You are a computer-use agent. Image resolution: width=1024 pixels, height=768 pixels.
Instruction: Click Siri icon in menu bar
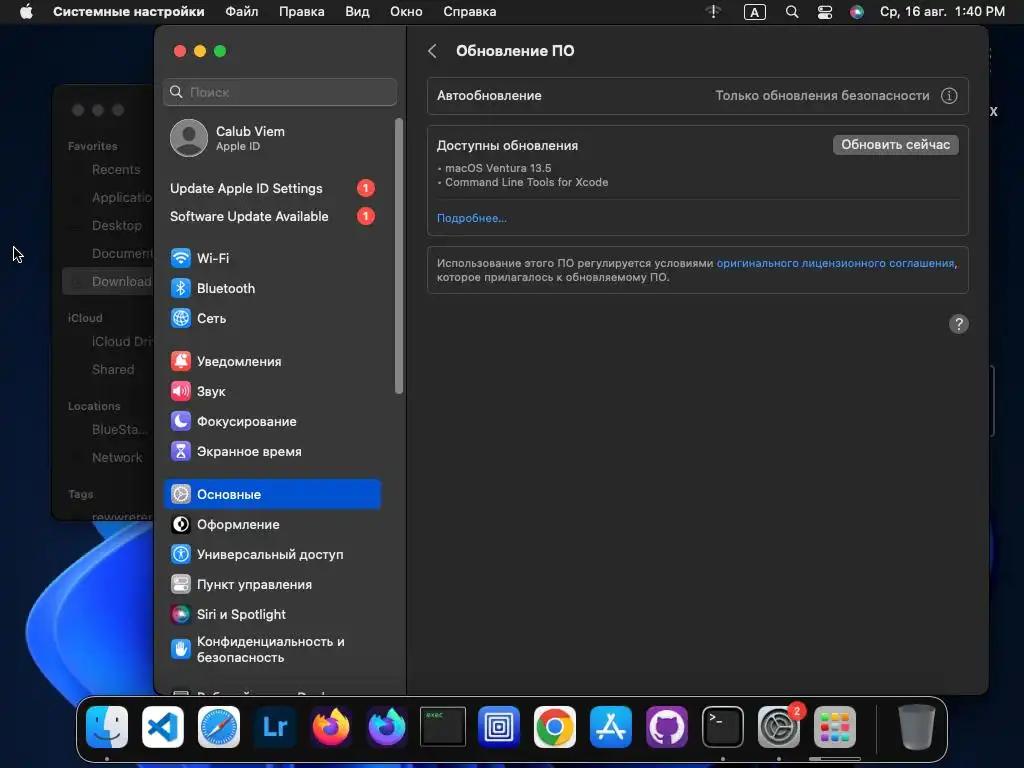coord(857,12)
